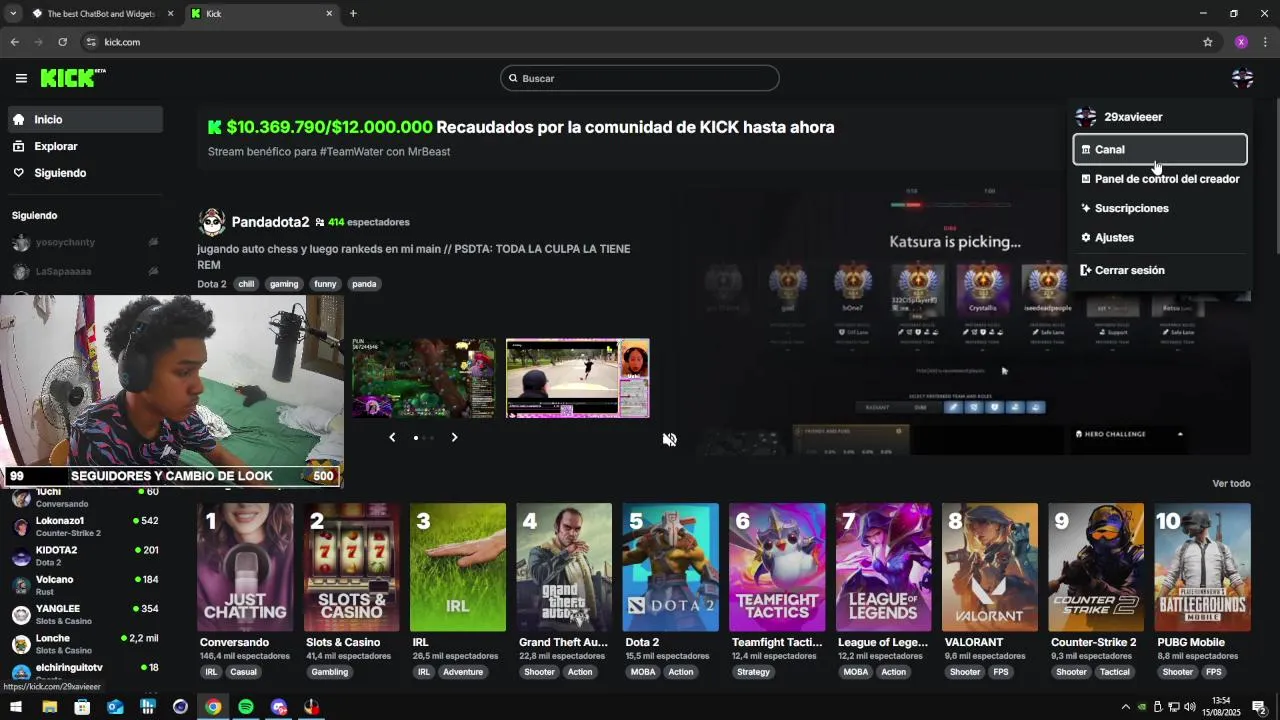The image size is (1280, 720).
Task: Open the Slots & Casino category card
Action: click(x=351, y=567)
